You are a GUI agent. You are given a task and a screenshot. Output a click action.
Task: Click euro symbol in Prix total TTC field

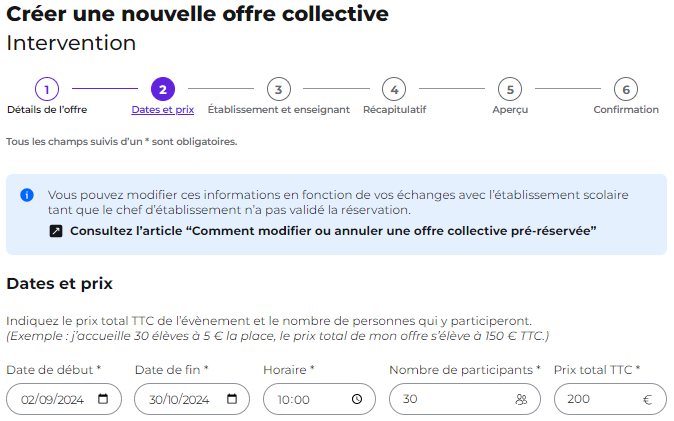tap(647, 400)
